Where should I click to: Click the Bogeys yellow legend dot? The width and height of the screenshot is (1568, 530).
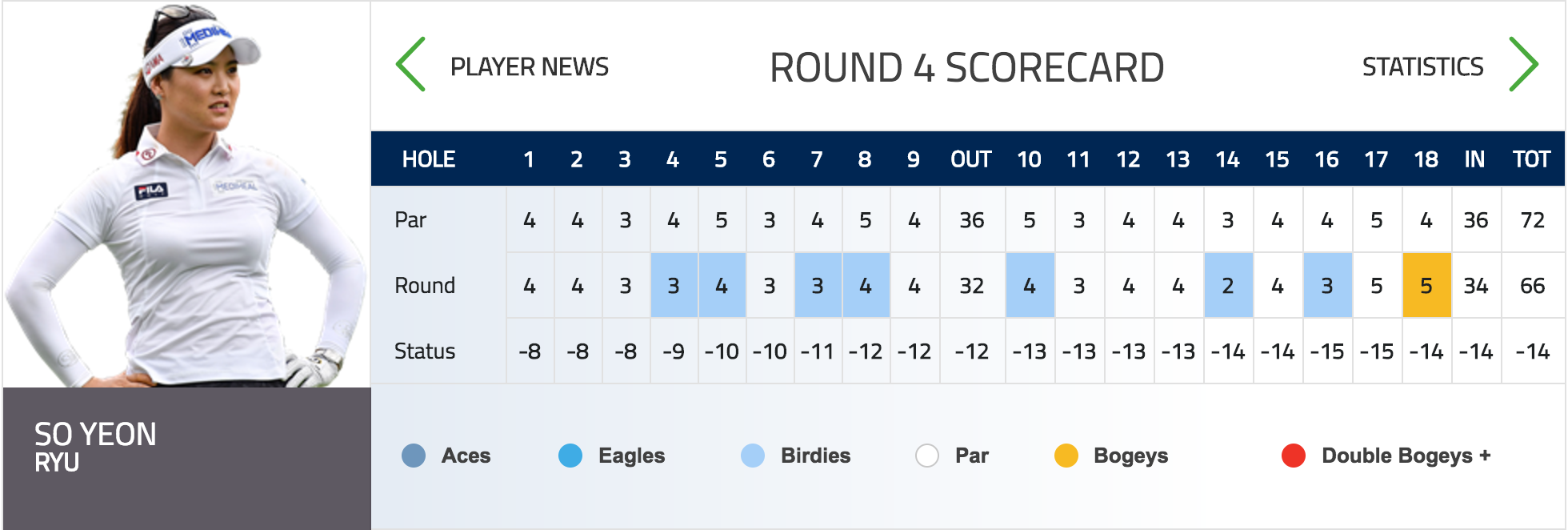coord(1066,456)
